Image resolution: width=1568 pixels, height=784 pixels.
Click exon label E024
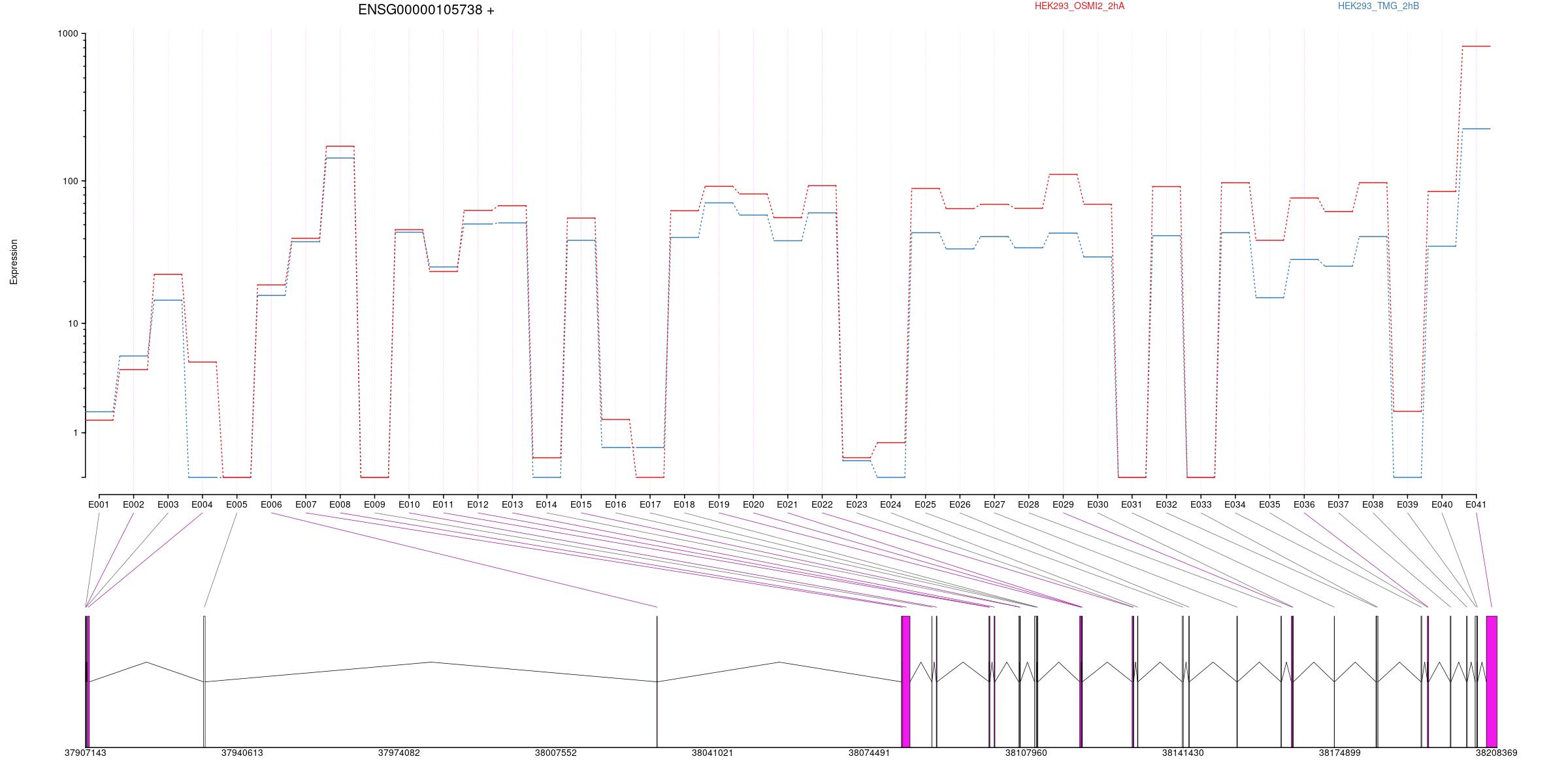pyautogui.click(x=890, y=504)
